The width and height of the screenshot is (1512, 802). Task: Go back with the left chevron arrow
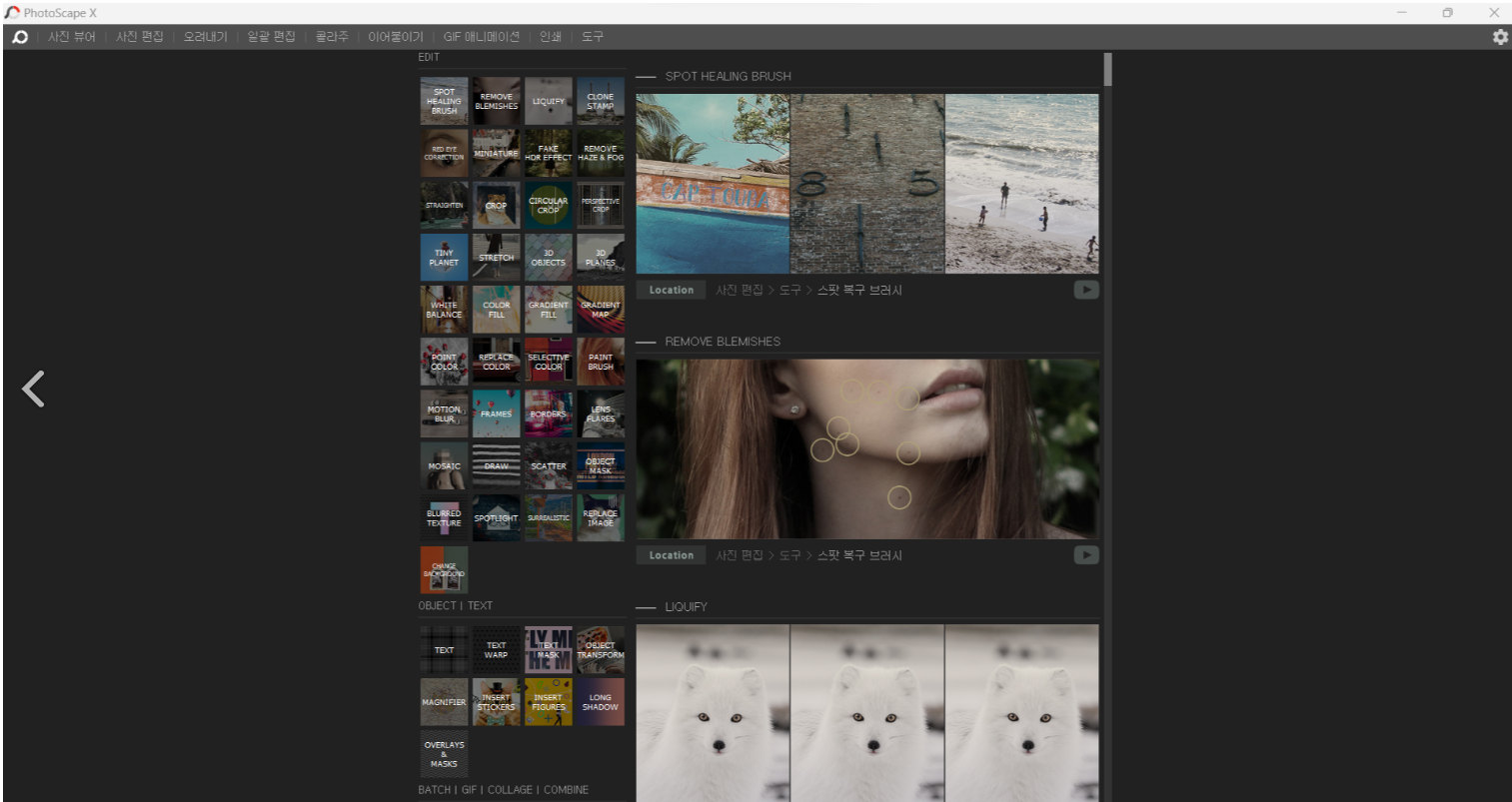tap(33, 389)
